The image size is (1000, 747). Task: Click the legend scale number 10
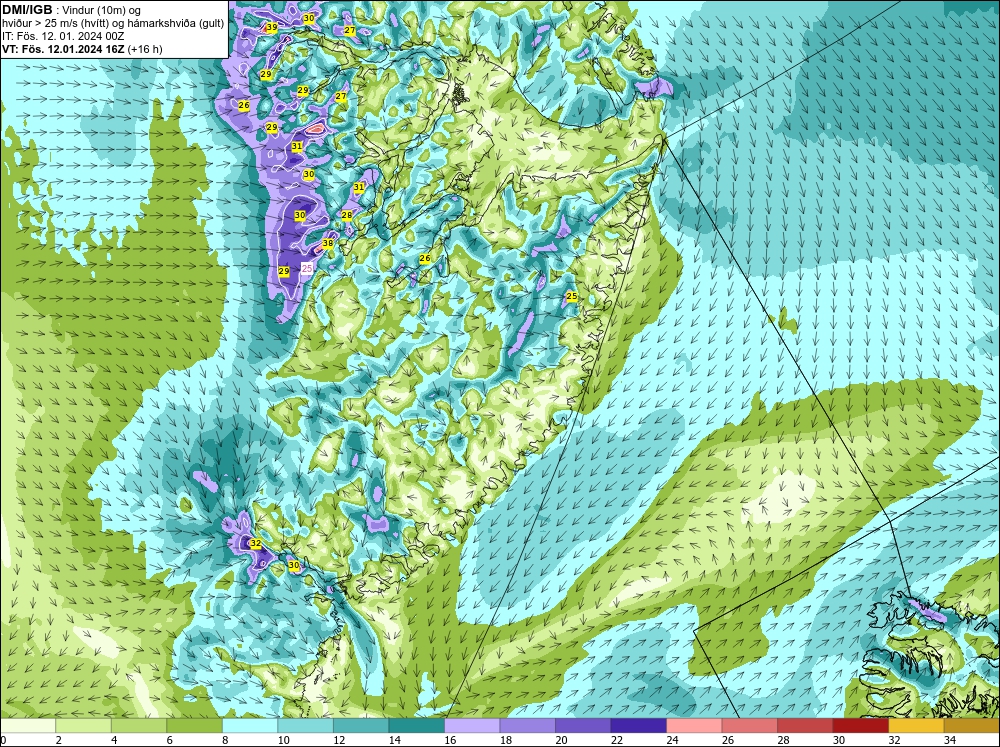(x=283, y=740)
